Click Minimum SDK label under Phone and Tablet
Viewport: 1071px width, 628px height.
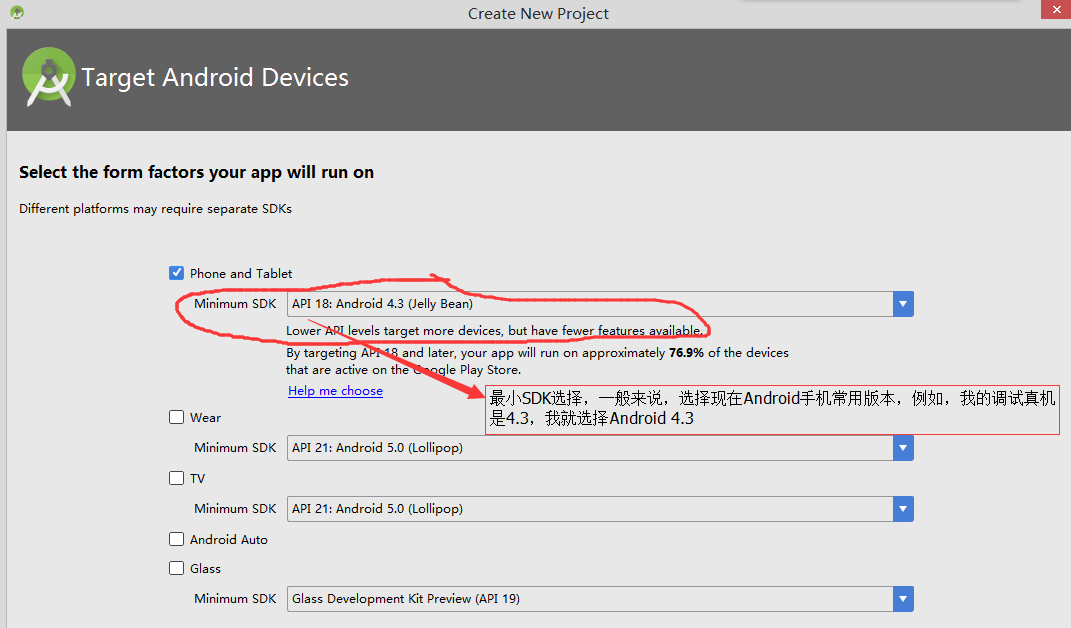click(235, 303)
